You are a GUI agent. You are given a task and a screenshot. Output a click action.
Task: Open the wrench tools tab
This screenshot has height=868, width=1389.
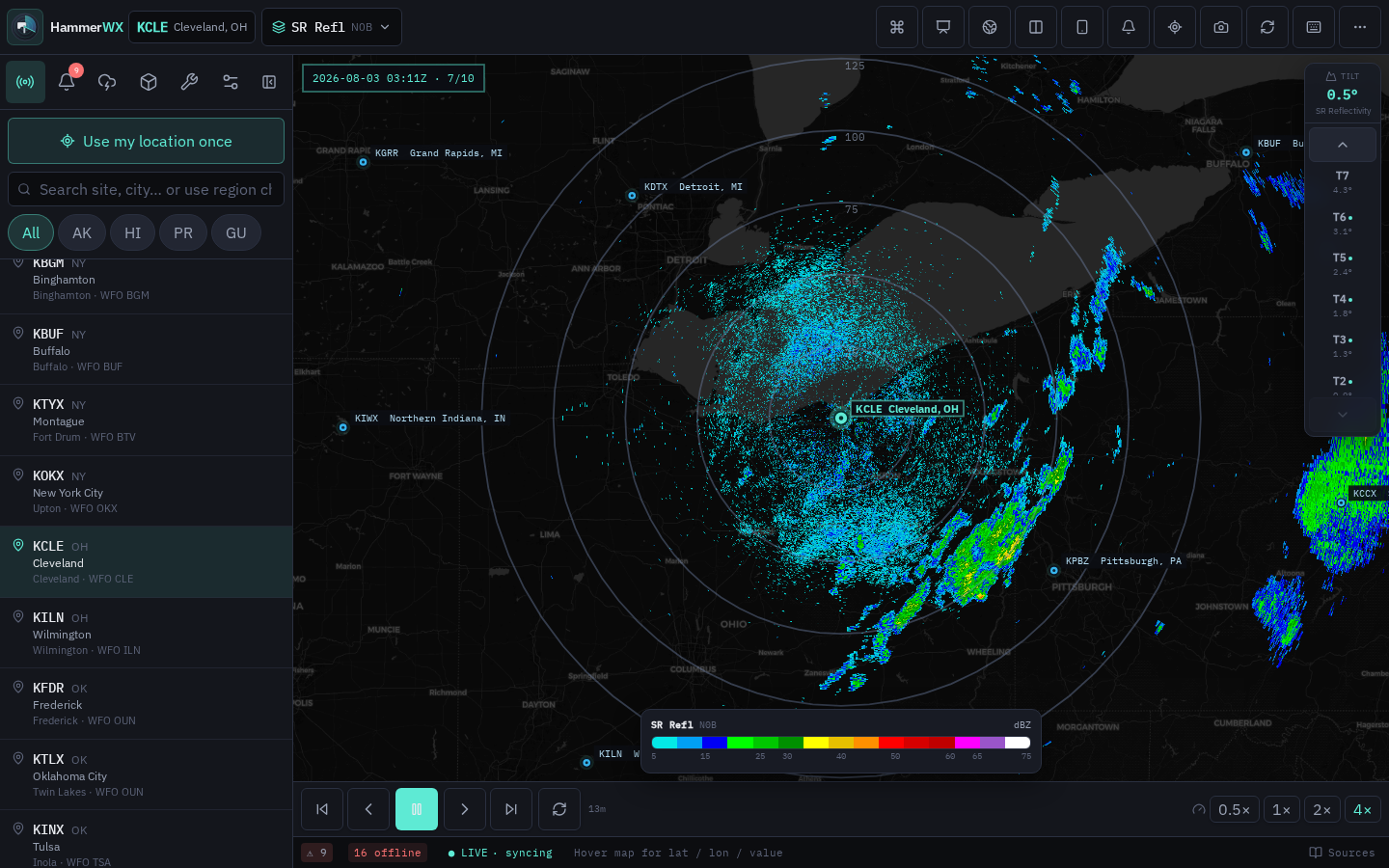[189, 82]
